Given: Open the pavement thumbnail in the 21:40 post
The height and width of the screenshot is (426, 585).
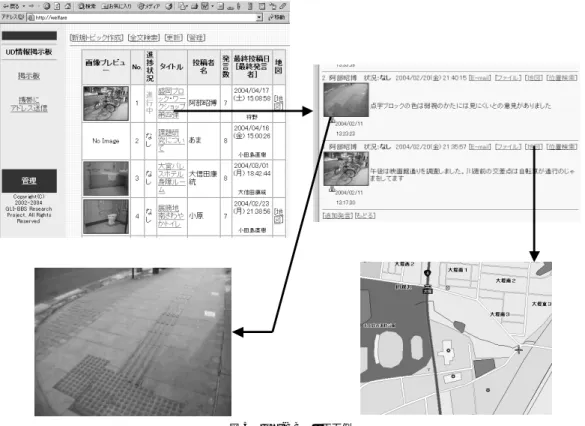Looking at the screenshot, I should 346,100.
